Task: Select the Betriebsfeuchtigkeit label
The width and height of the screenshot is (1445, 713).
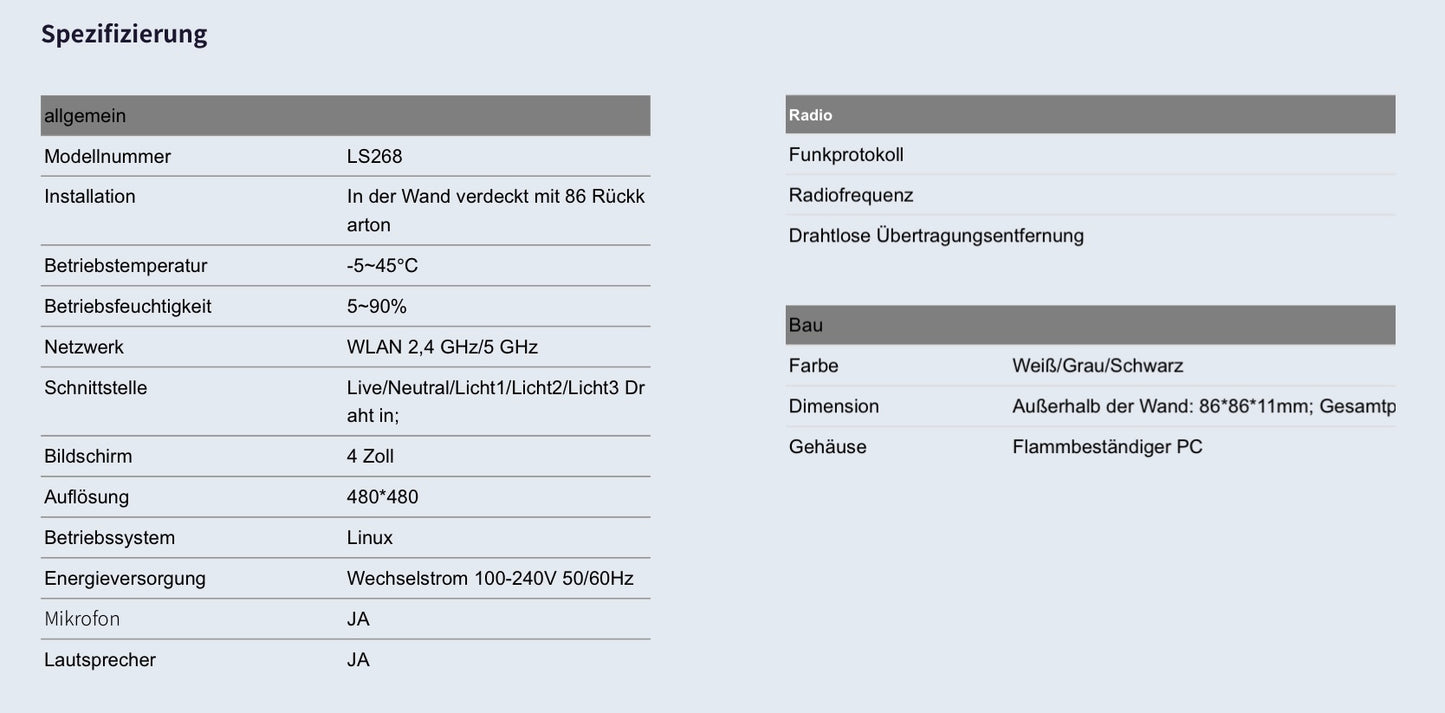Action: click(128, 307)
